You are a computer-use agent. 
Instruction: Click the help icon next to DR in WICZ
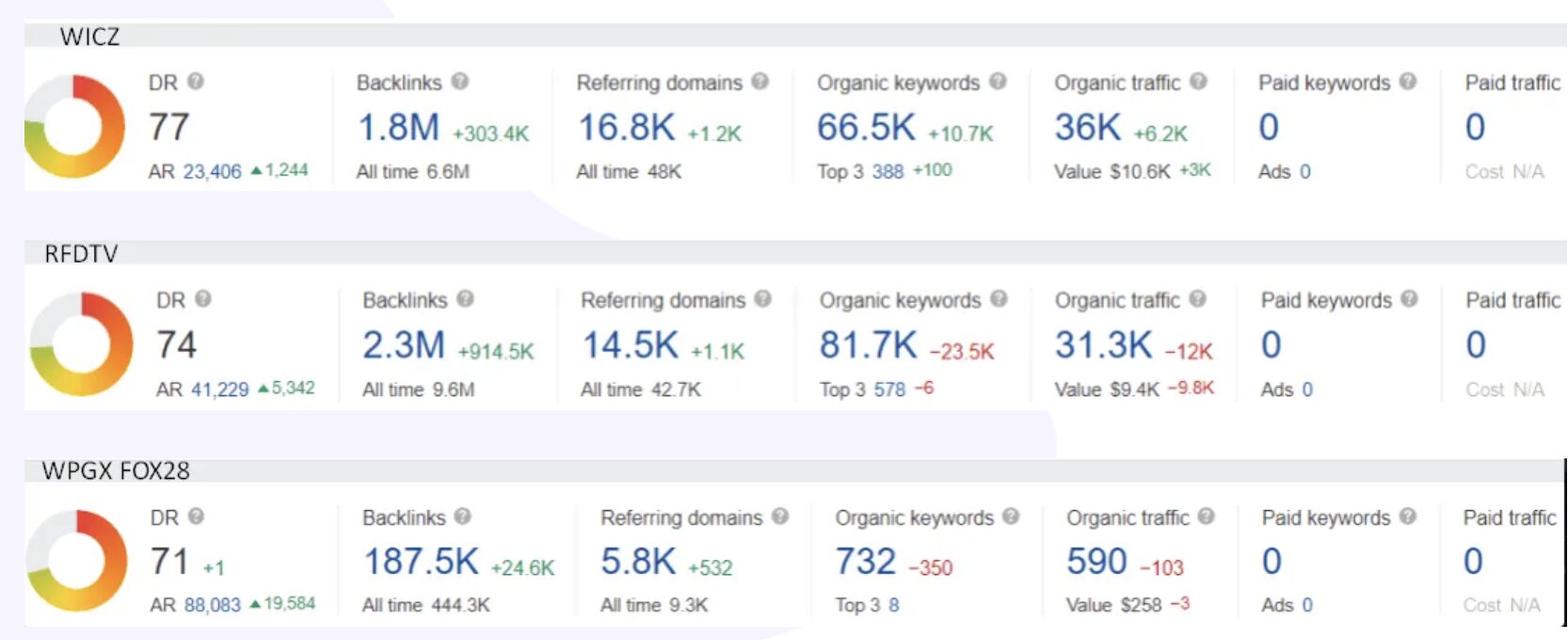(196, 82)
